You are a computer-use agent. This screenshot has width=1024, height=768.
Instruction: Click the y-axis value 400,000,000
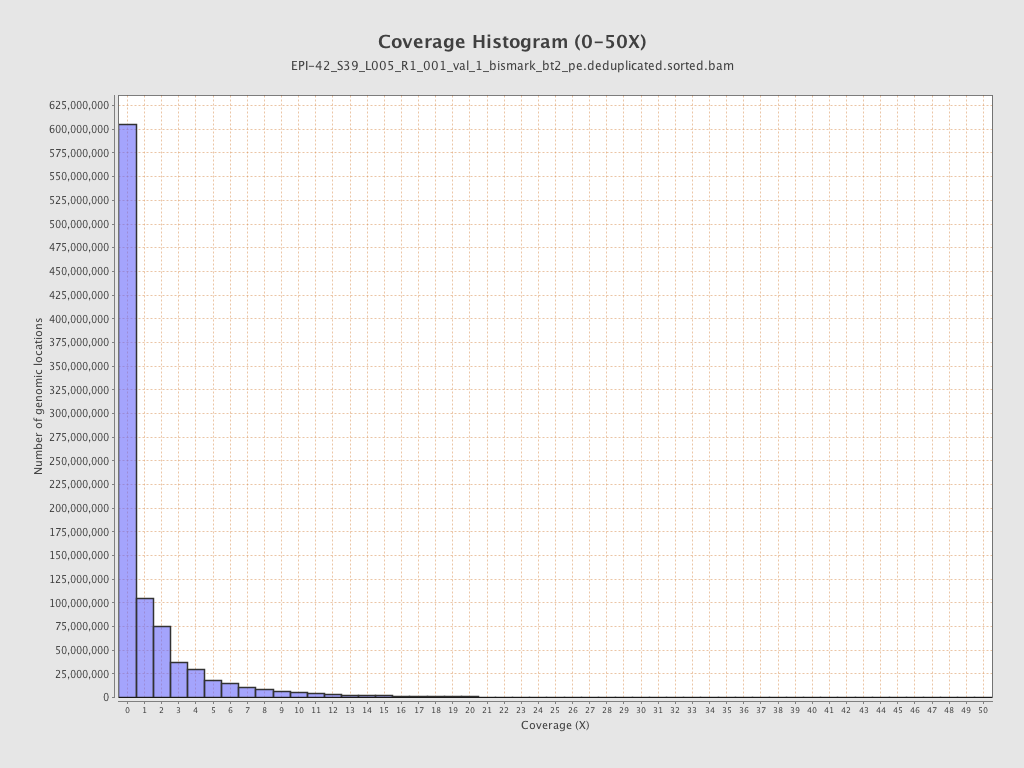[x=79, y=319]
